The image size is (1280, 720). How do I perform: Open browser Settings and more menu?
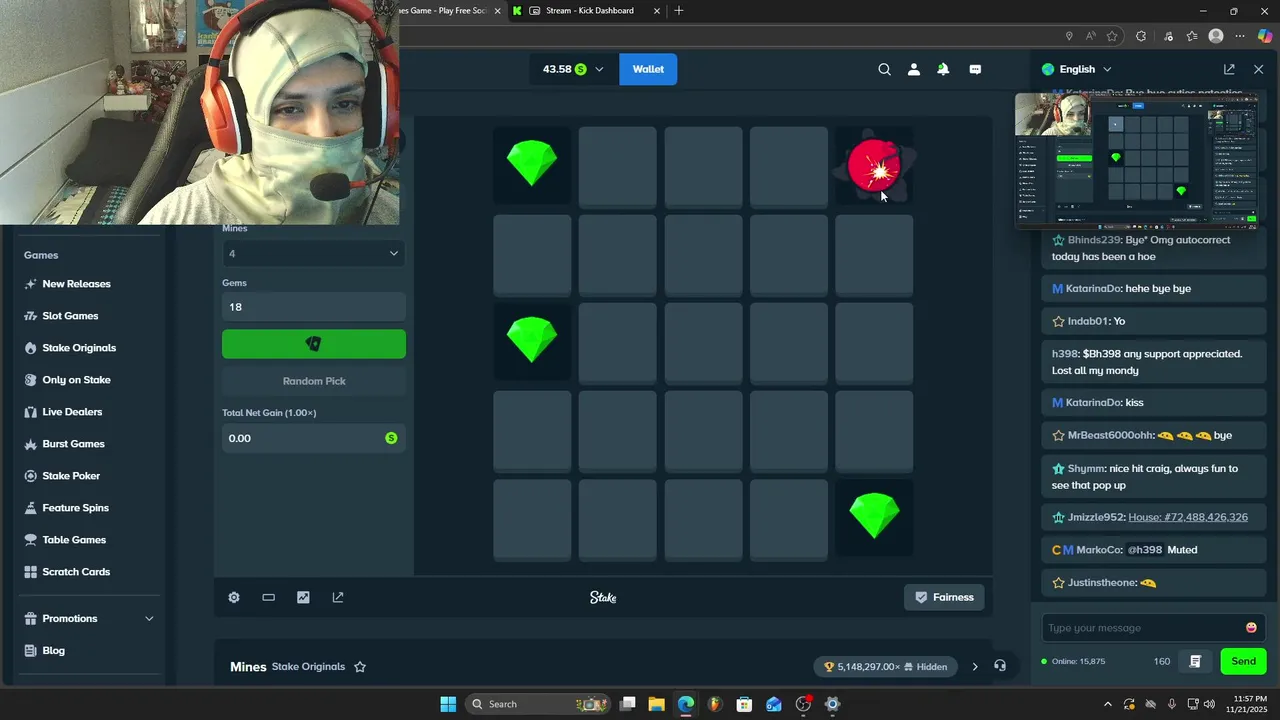tap(1240, 36)
